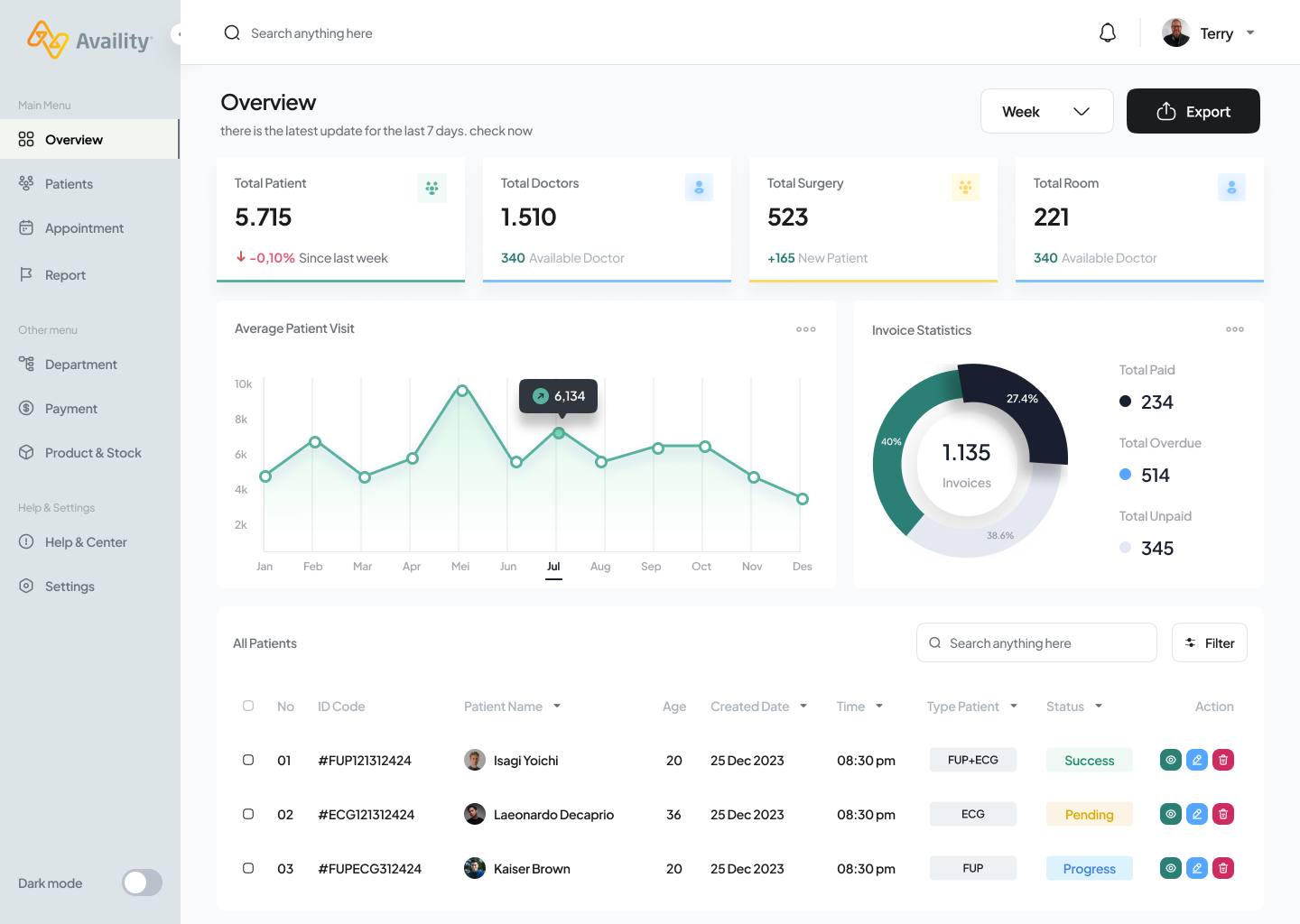Click the Total Doctors card icon
Screen dimensions: 1300x924
[x=699, y=188]
